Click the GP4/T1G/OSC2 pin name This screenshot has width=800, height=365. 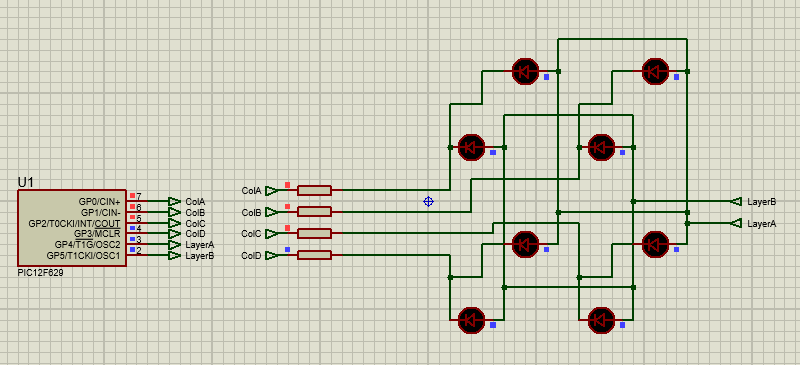[x=88, y=245]
